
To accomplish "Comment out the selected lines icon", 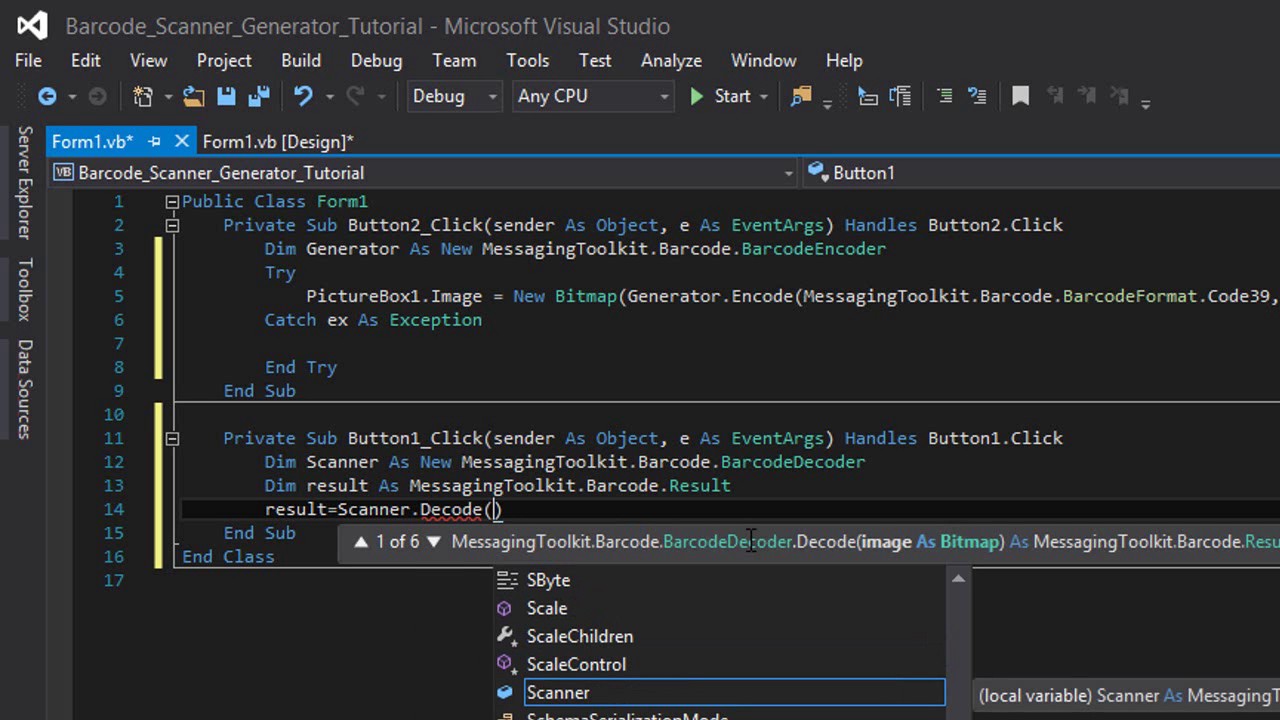I will point(944,96).
